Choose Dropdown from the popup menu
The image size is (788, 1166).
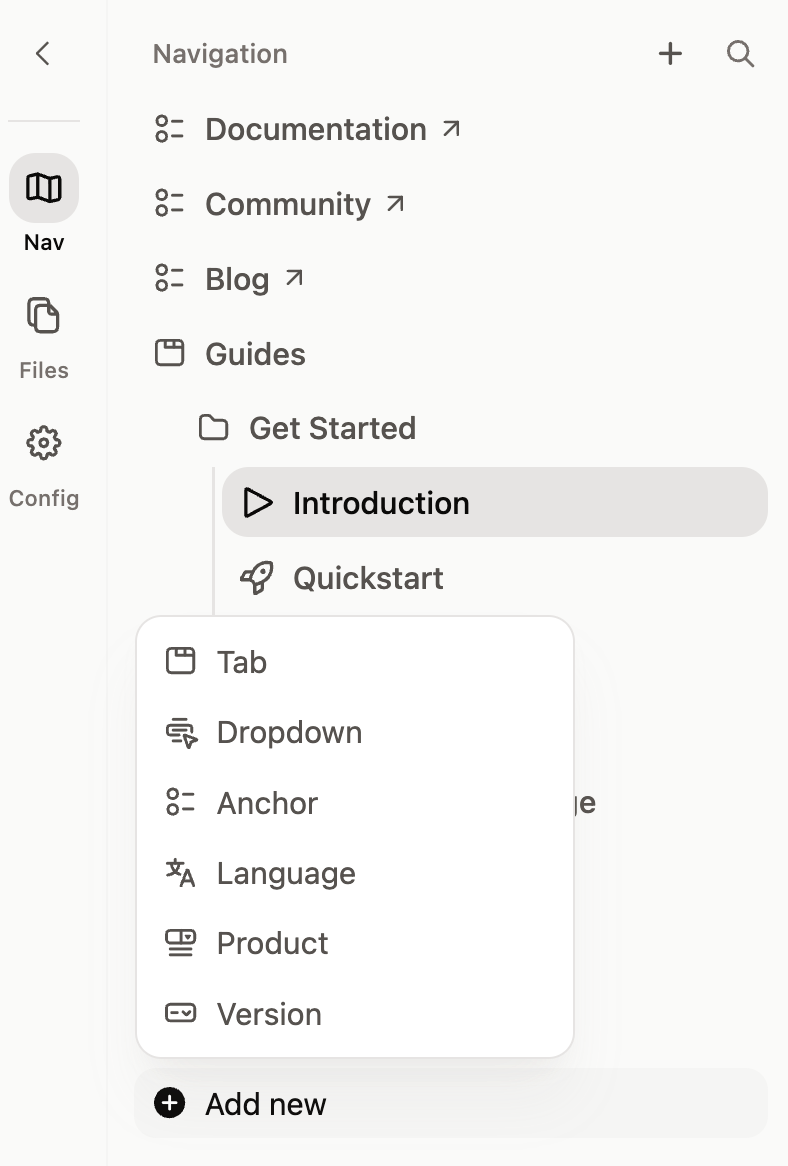pos(289,732)
